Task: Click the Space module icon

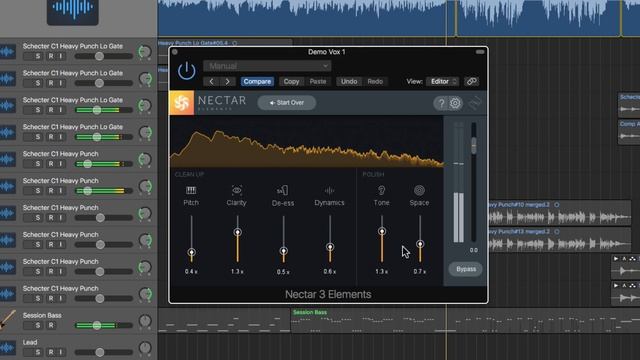Action: (419, 190)
